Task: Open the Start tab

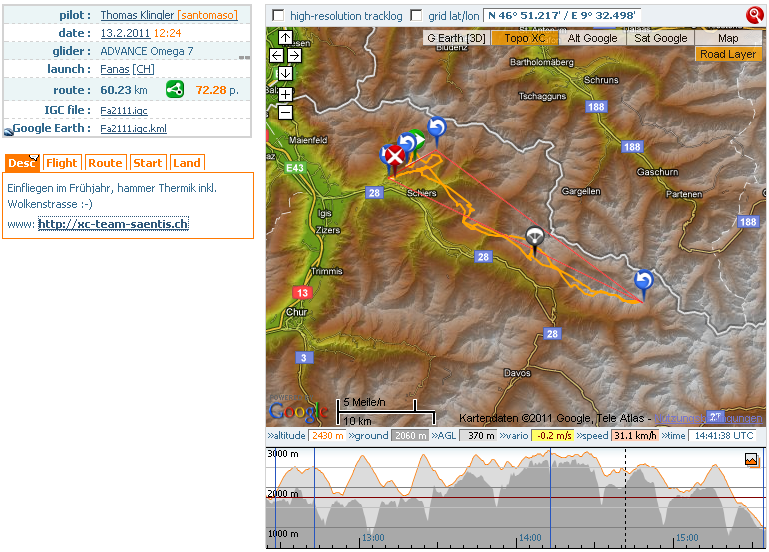Action: click(148, 163)
